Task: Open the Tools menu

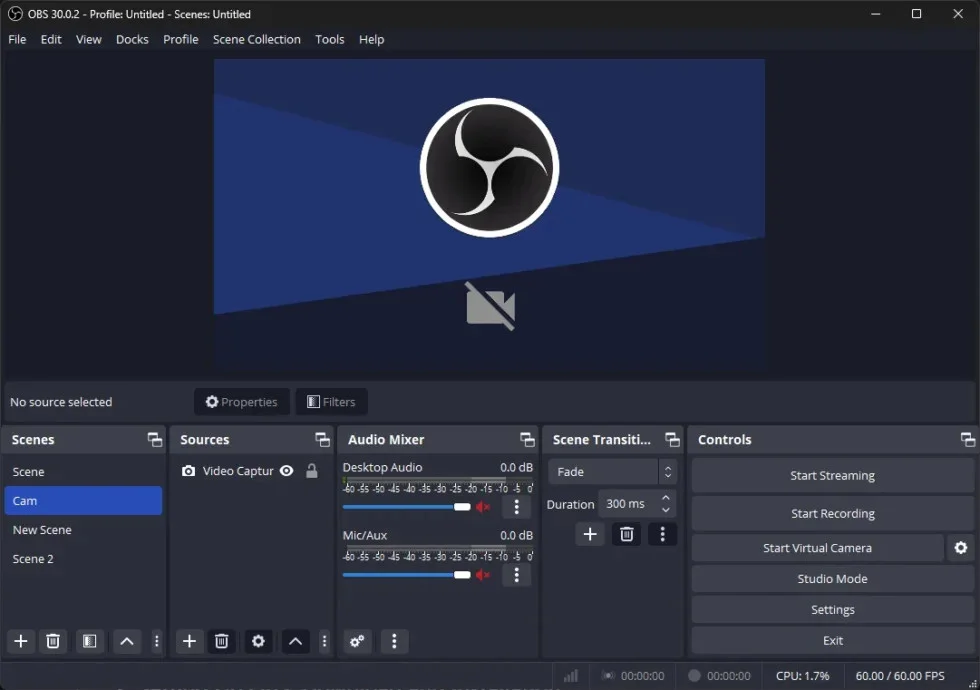Action: click(x=330, y=39)
